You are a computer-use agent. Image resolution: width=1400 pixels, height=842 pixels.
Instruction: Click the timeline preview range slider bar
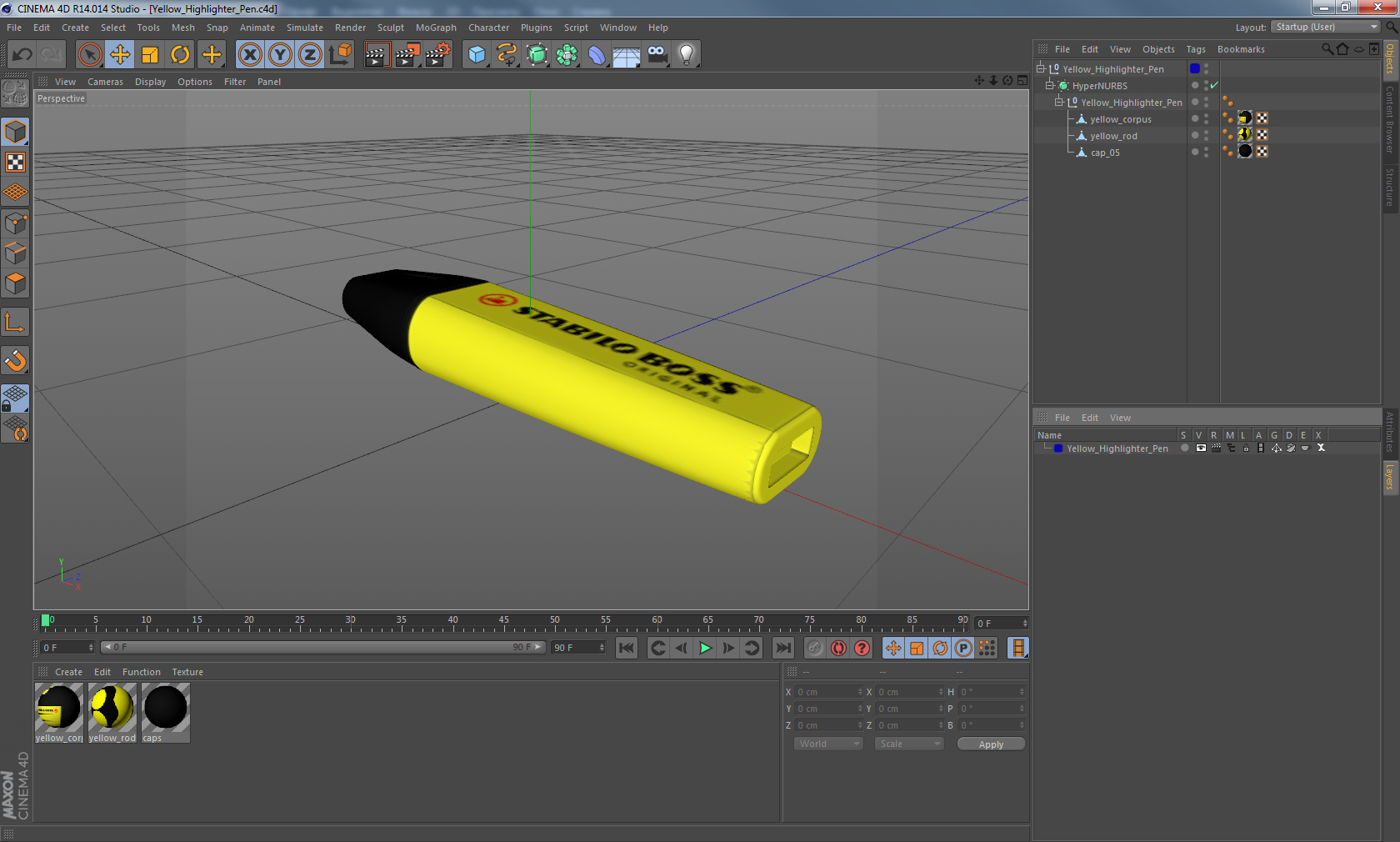(323, 647)
